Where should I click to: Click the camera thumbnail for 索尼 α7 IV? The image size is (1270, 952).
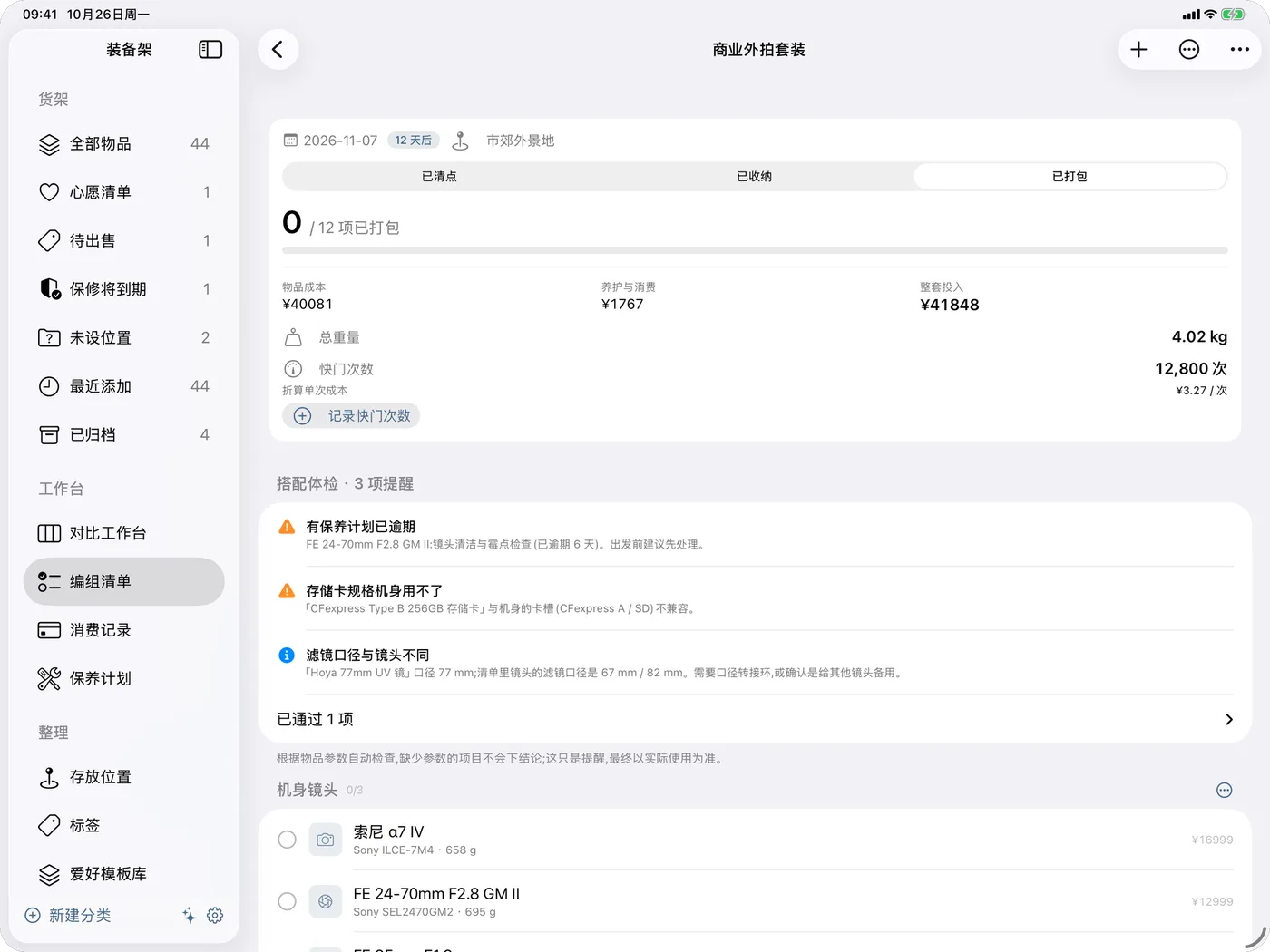pyautogui.click(x=326, y=840)
